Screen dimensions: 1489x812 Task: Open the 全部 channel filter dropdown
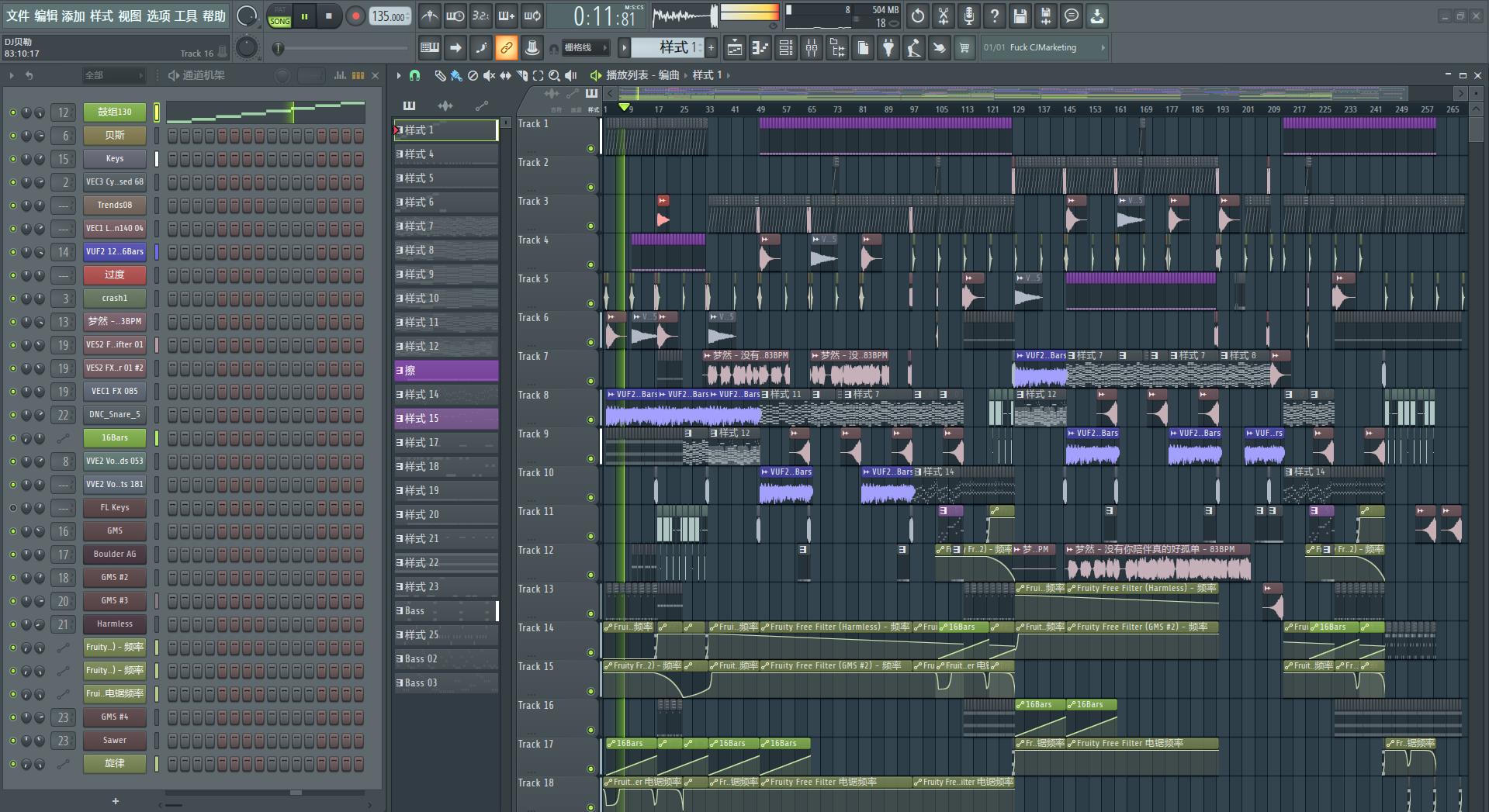[114, 75]
